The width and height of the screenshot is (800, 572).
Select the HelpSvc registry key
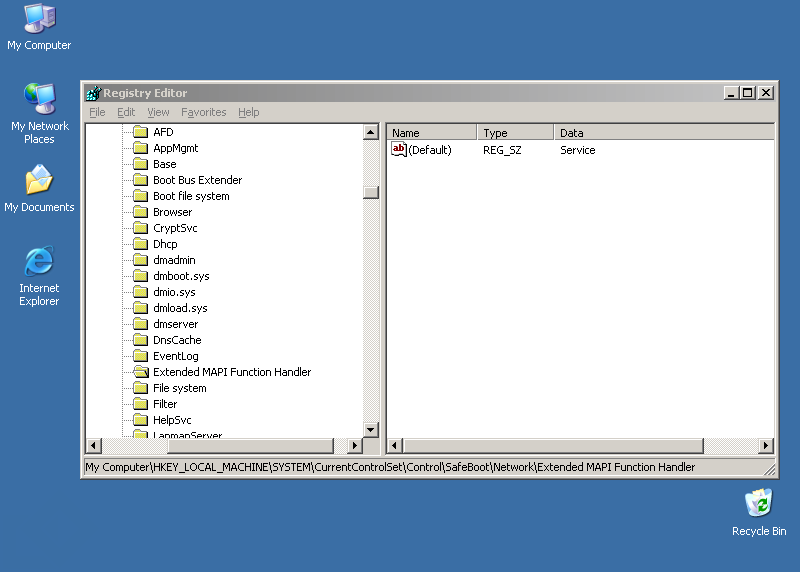tap(172, 420)
